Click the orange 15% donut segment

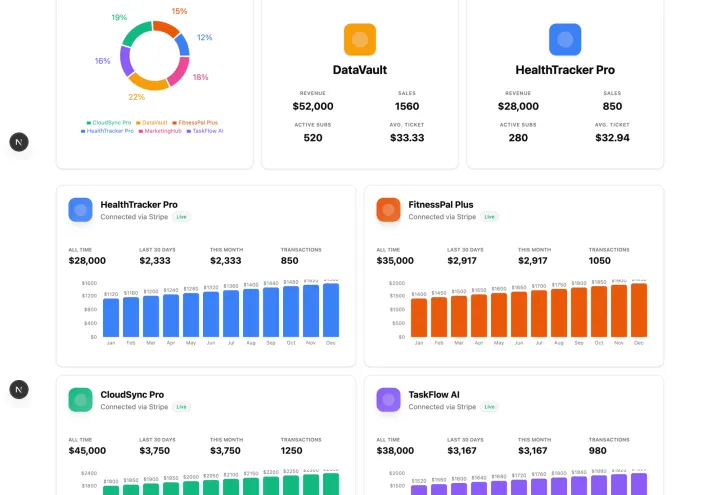click(x=167, y=28)
